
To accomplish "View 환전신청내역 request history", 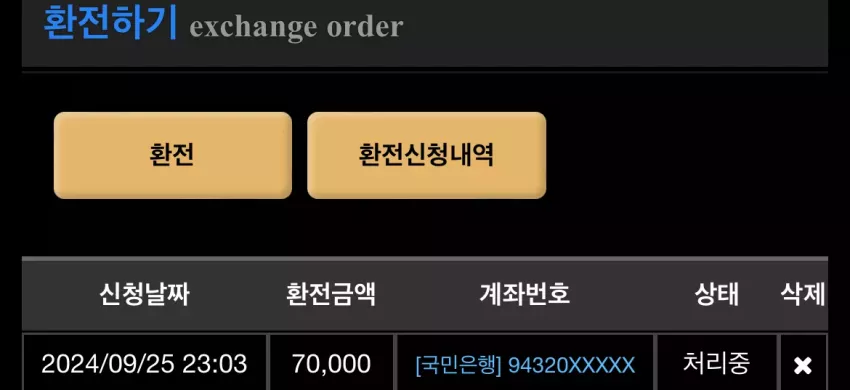I will click(427, 155).
